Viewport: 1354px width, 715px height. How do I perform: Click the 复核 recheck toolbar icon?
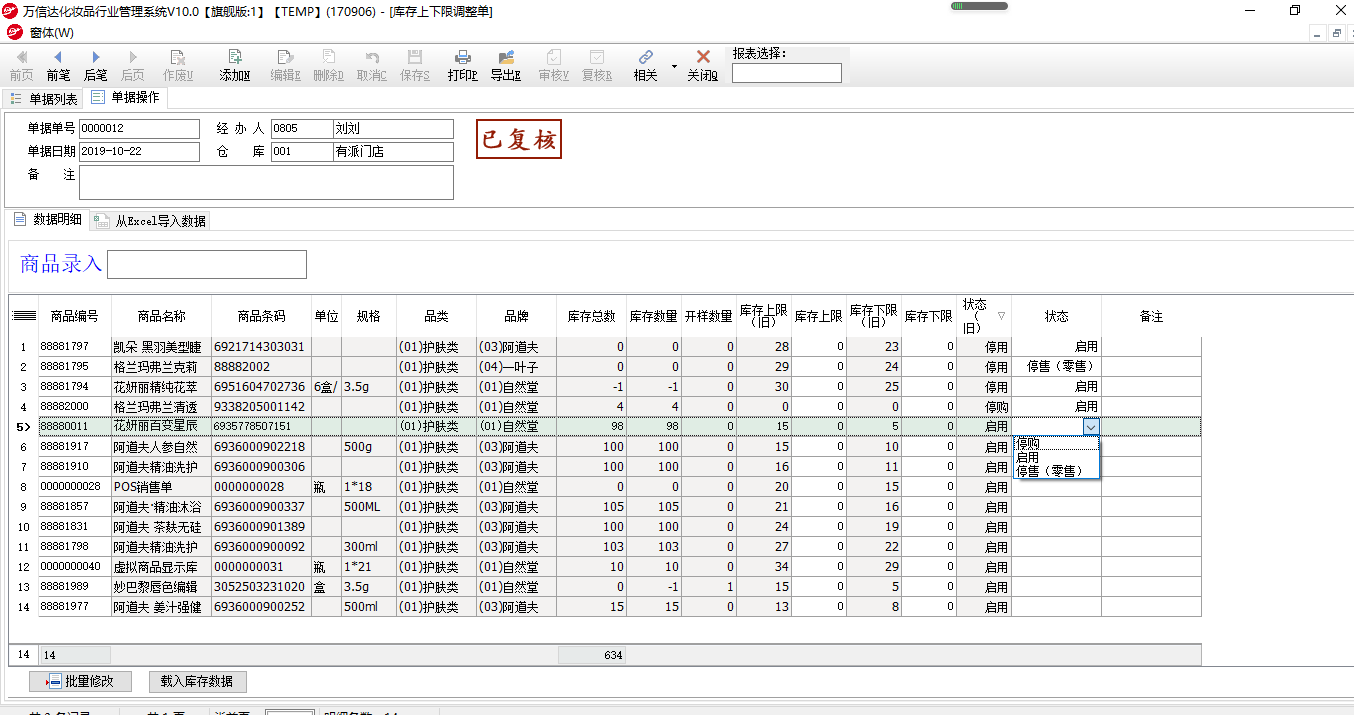point(596,66)
